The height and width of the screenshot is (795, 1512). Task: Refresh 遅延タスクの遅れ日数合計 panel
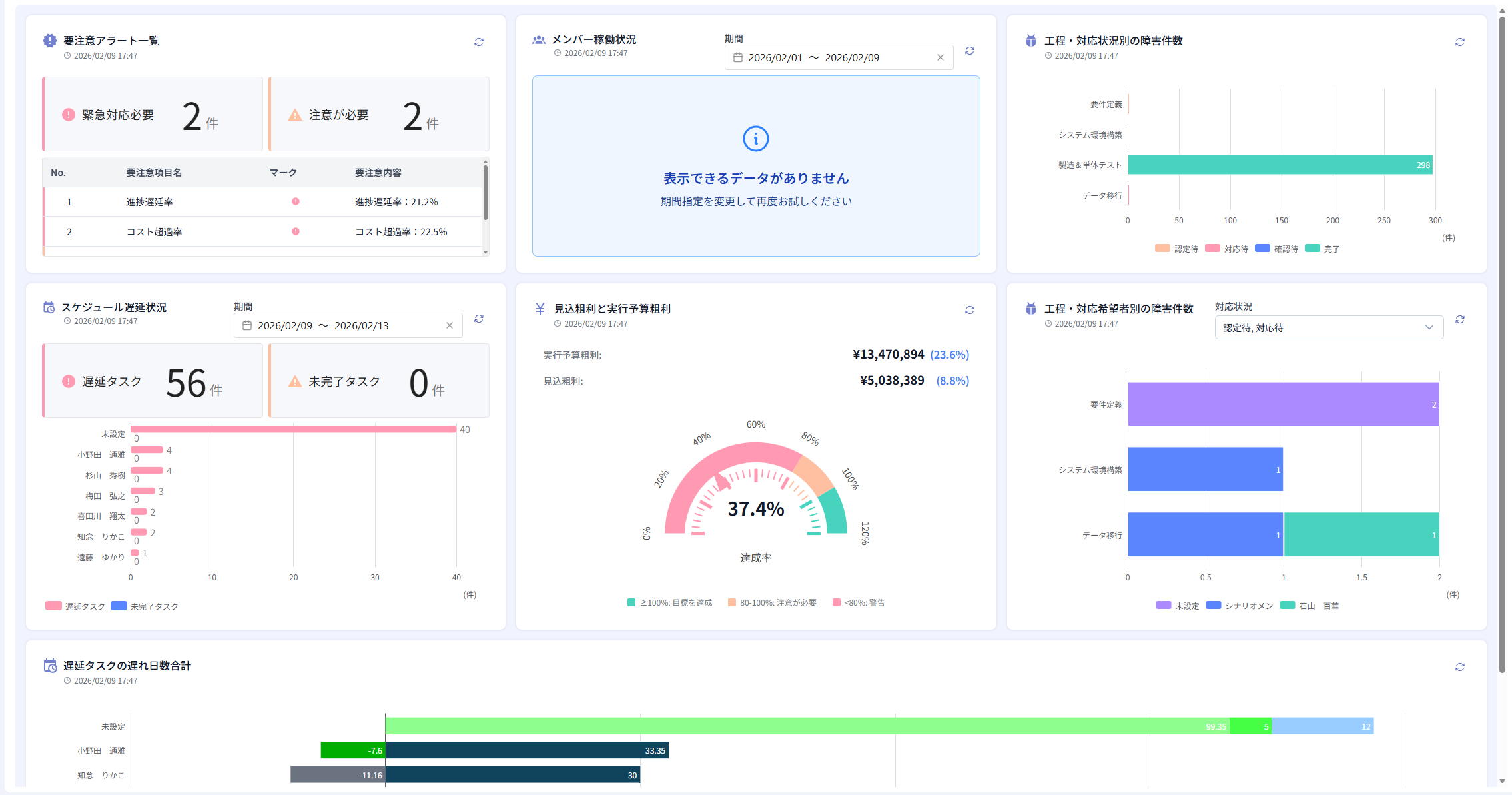pos(1459,667)
